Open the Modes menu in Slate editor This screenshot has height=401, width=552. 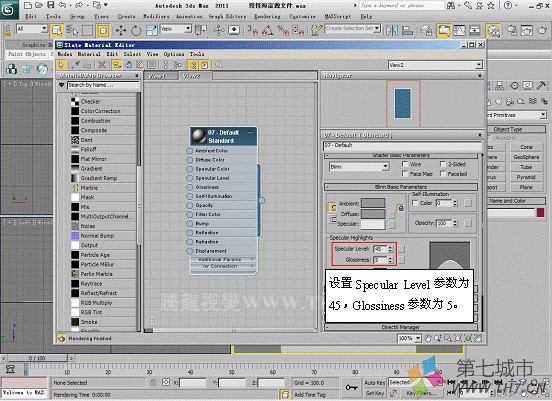coord(65,54)
